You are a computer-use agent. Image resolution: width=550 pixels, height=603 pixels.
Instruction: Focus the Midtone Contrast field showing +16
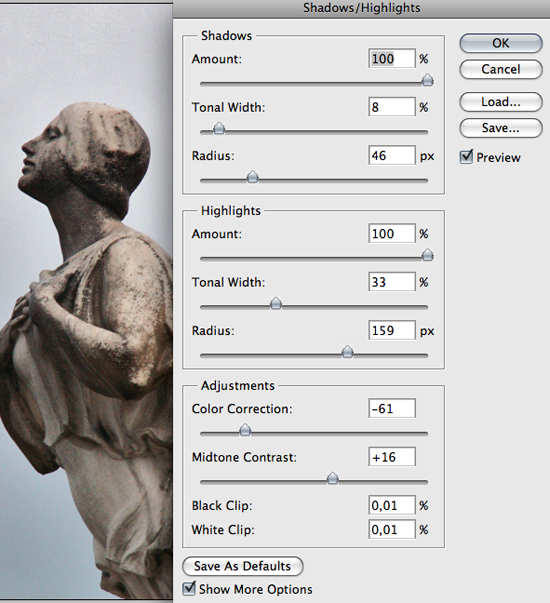pos(392,456)
